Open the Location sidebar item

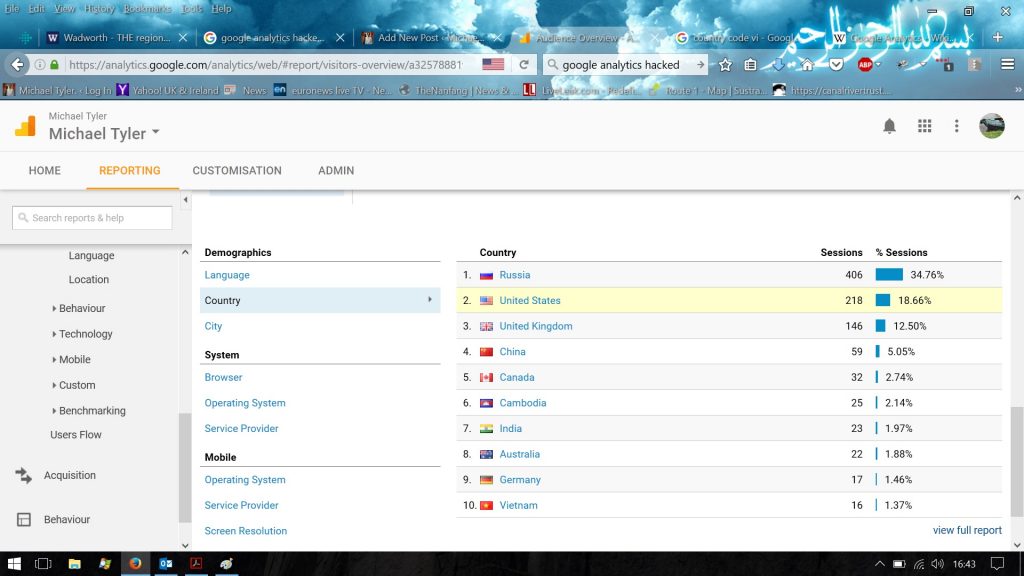coord(89,280)
